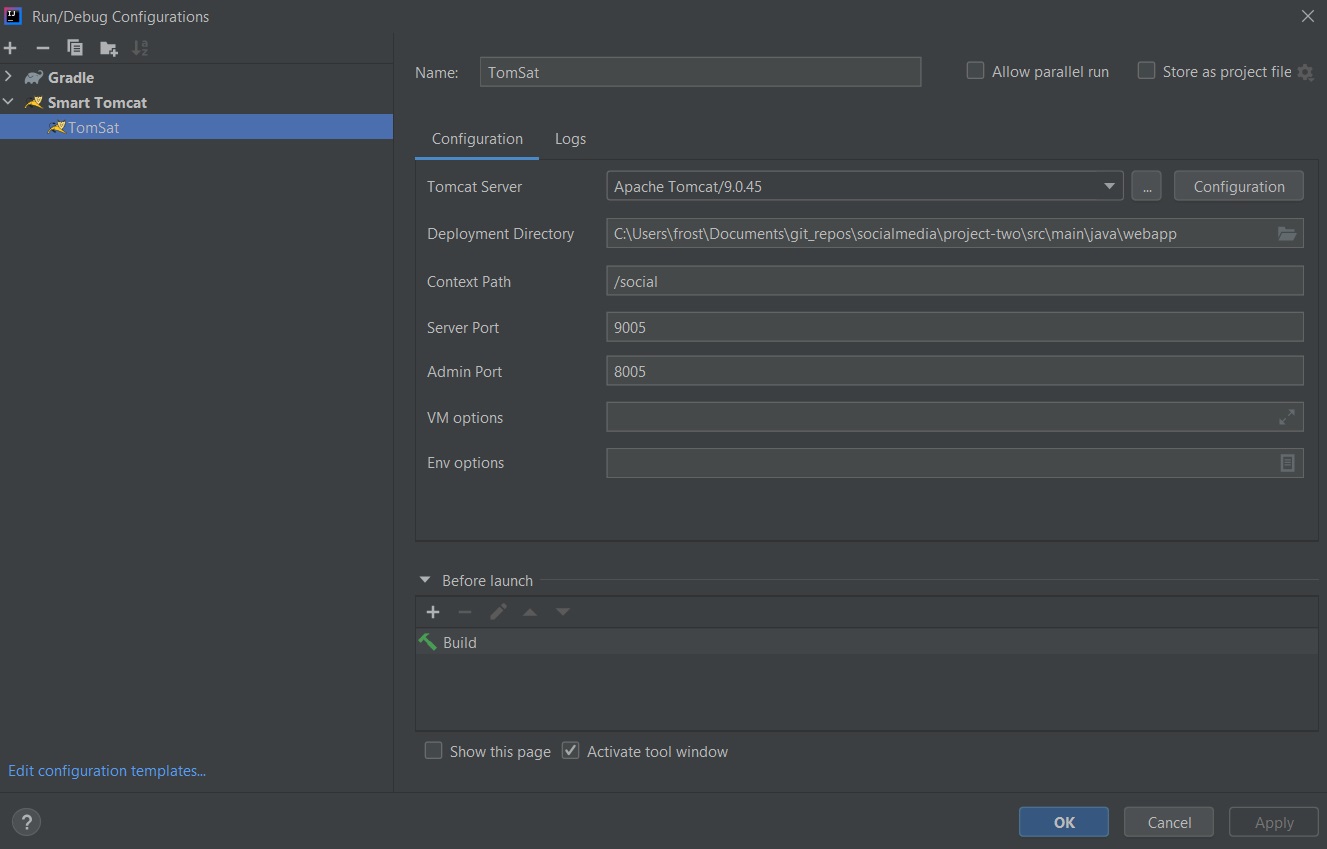
Task: Disable Activate tool window
Action: 570,750
